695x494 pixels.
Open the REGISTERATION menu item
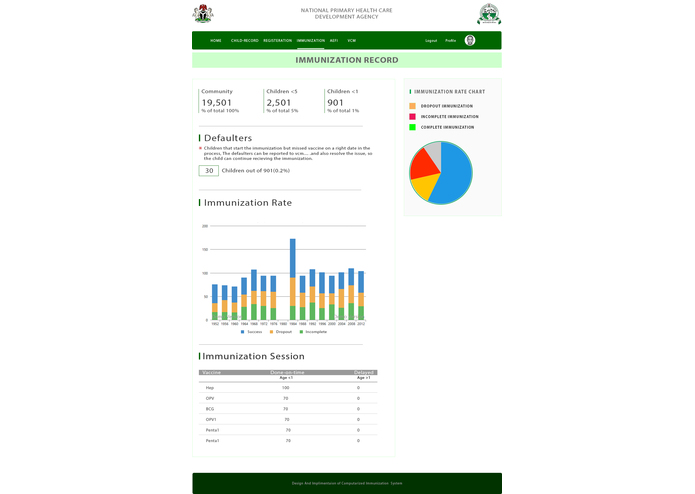tap(277, 40)
